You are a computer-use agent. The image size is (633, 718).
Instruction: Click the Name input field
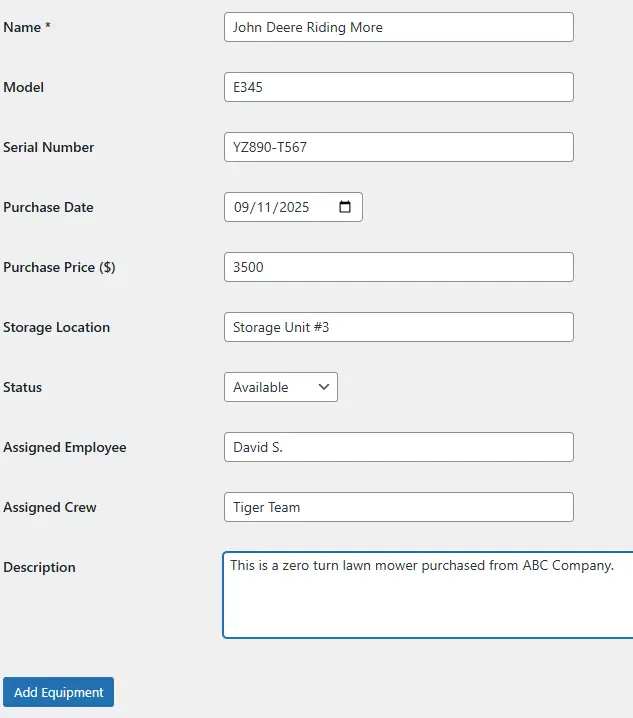click(x=398, y=27)
